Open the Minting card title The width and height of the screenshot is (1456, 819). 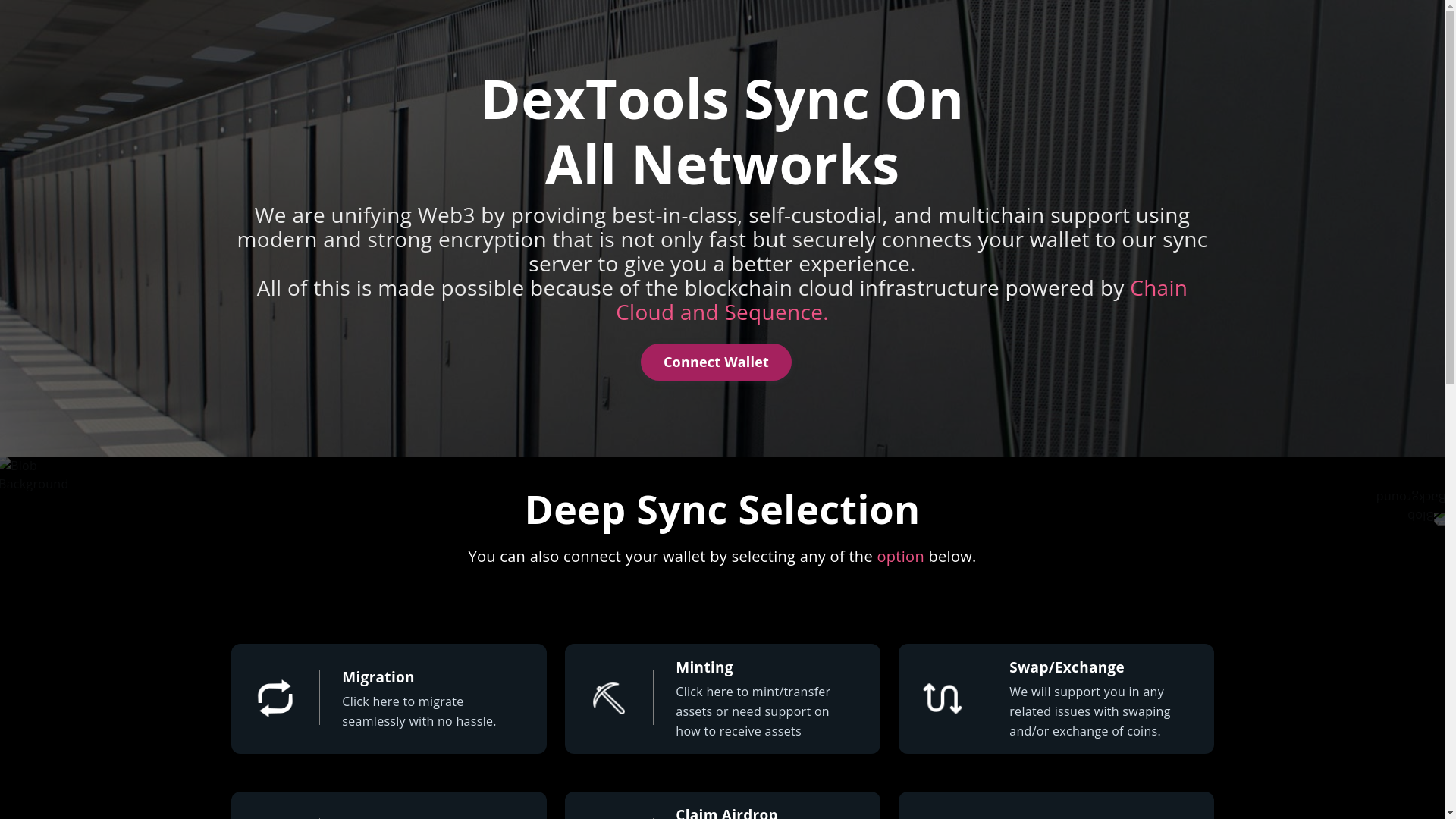point(704,667)
